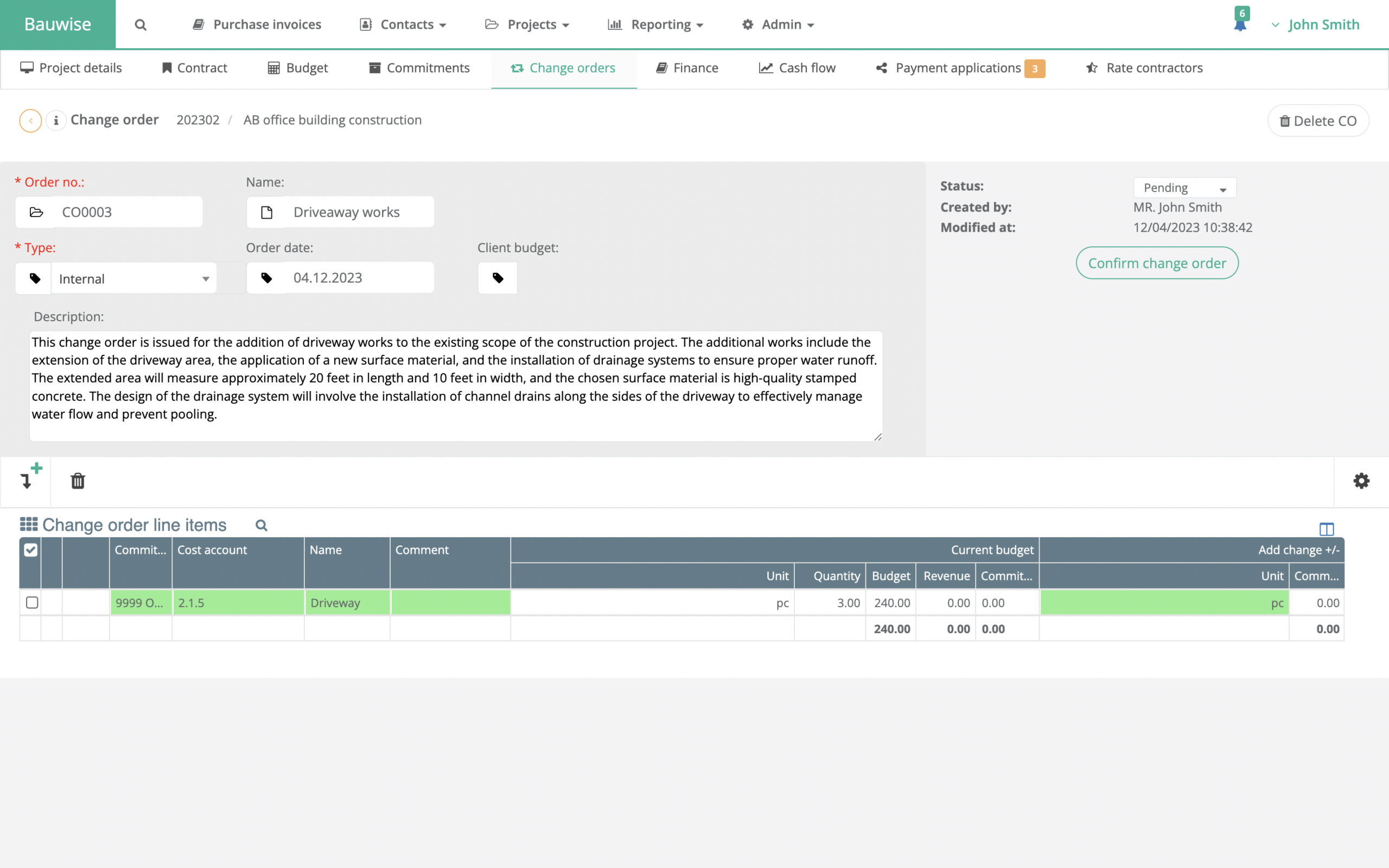
Task: Click the back arrow navigation icon
Action: pyautogui.click(x=29, y=120)
